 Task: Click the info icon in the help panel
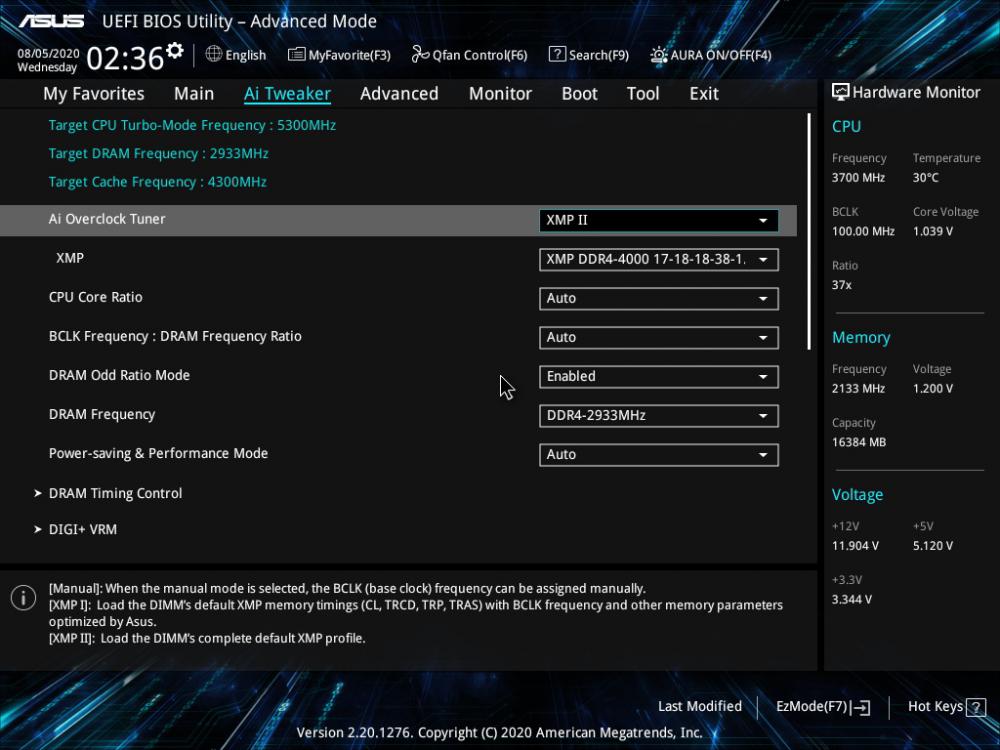24,598
